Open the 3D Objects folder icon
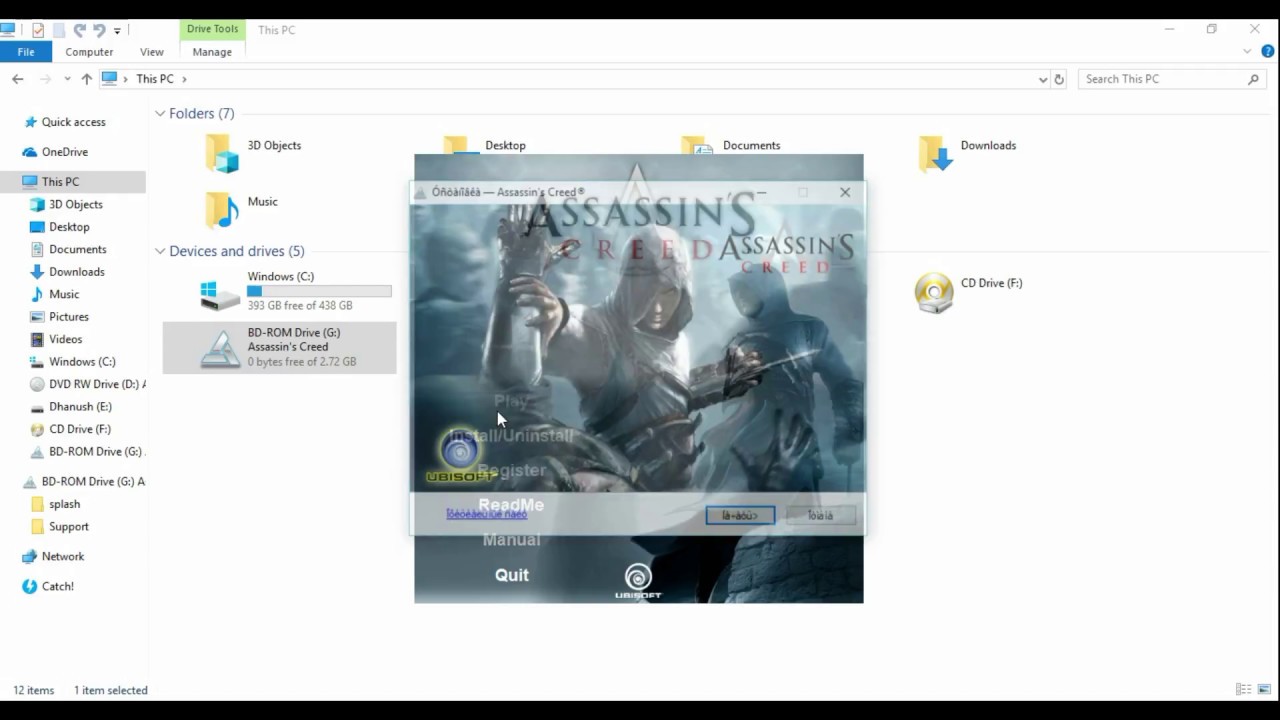Image resolution: width=1280 pixels, height=720 pixels. [222, 154]
